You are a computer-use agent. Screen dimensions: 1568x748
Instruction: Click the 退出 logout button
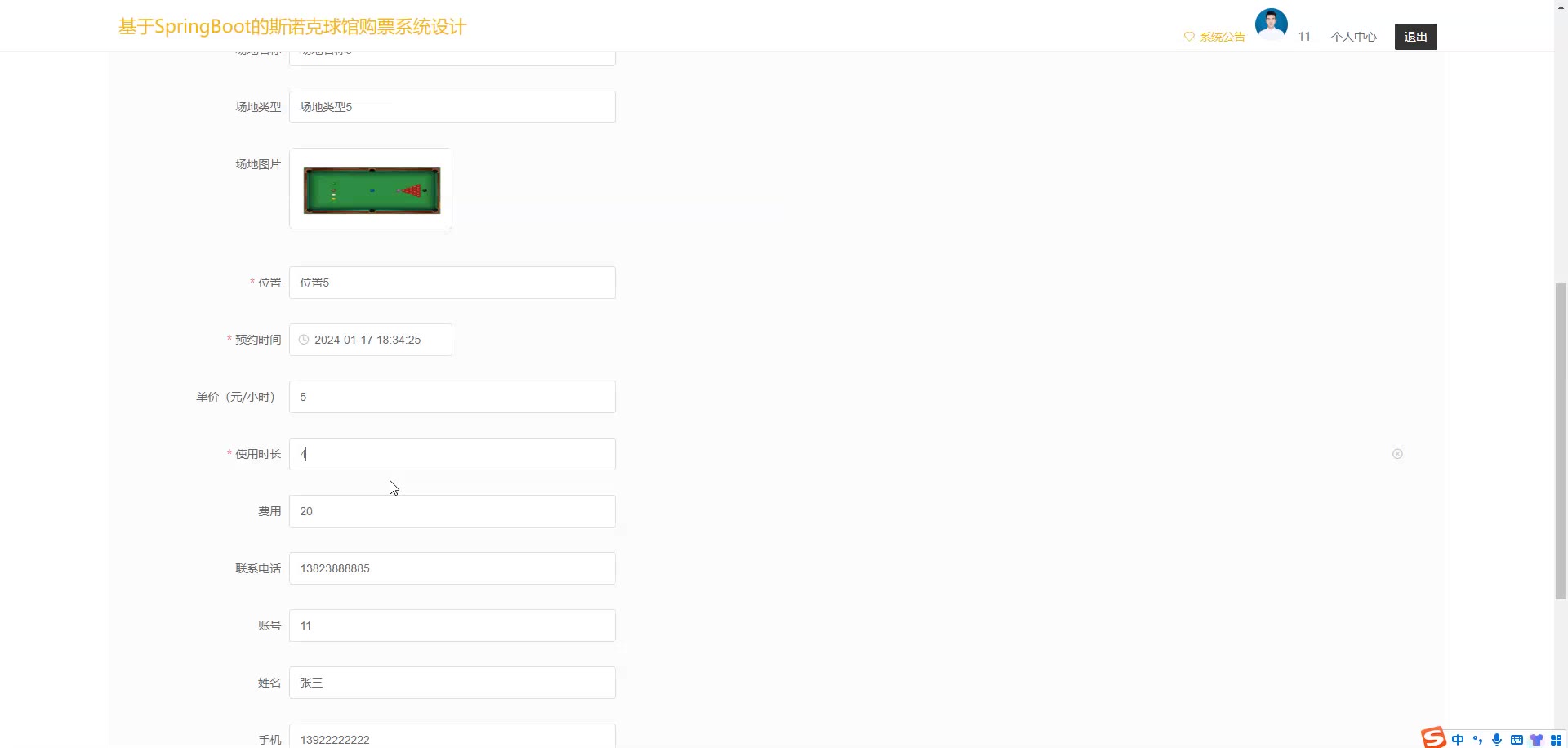tap(1415, 37)
